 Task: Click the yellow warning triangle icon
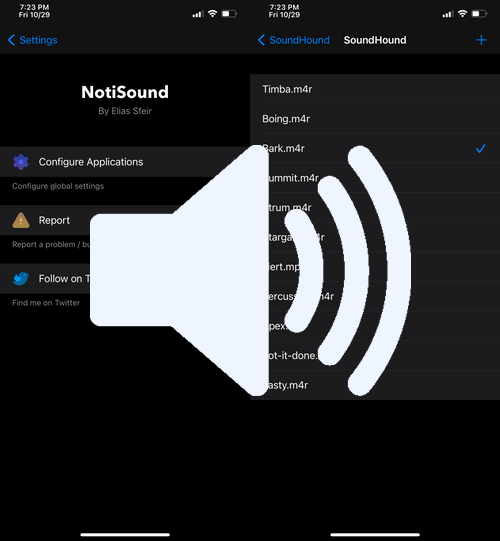tap(21, 220)
